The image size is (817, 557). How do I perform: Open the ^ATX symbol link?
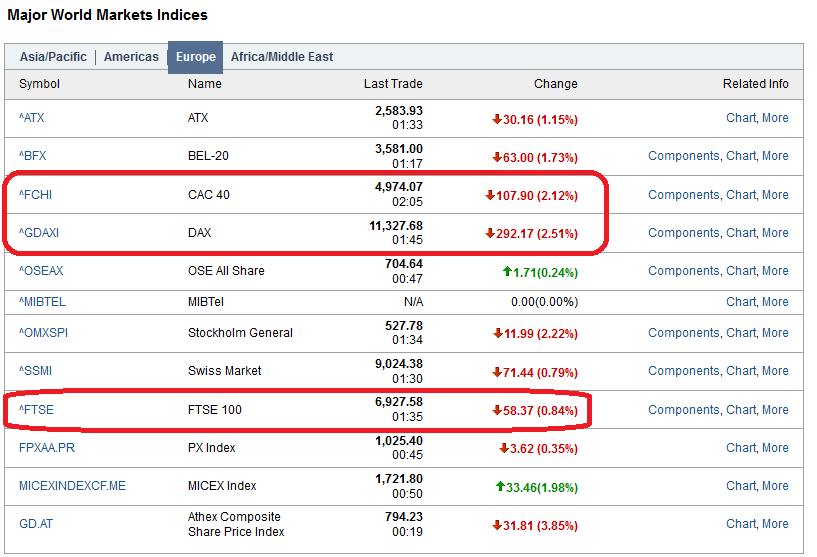[x=31, y=118]
